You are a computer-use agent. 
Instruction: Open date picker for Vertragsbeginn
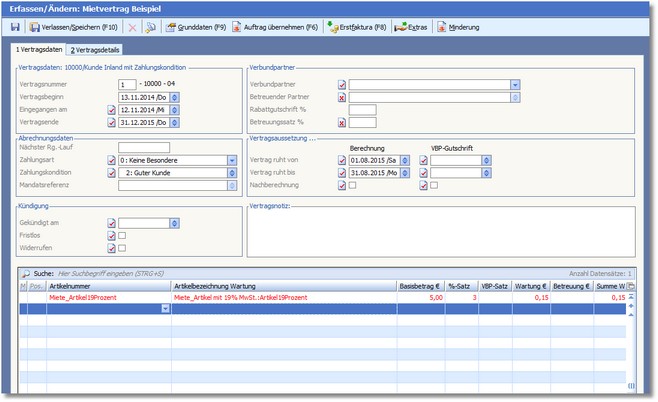175,97
